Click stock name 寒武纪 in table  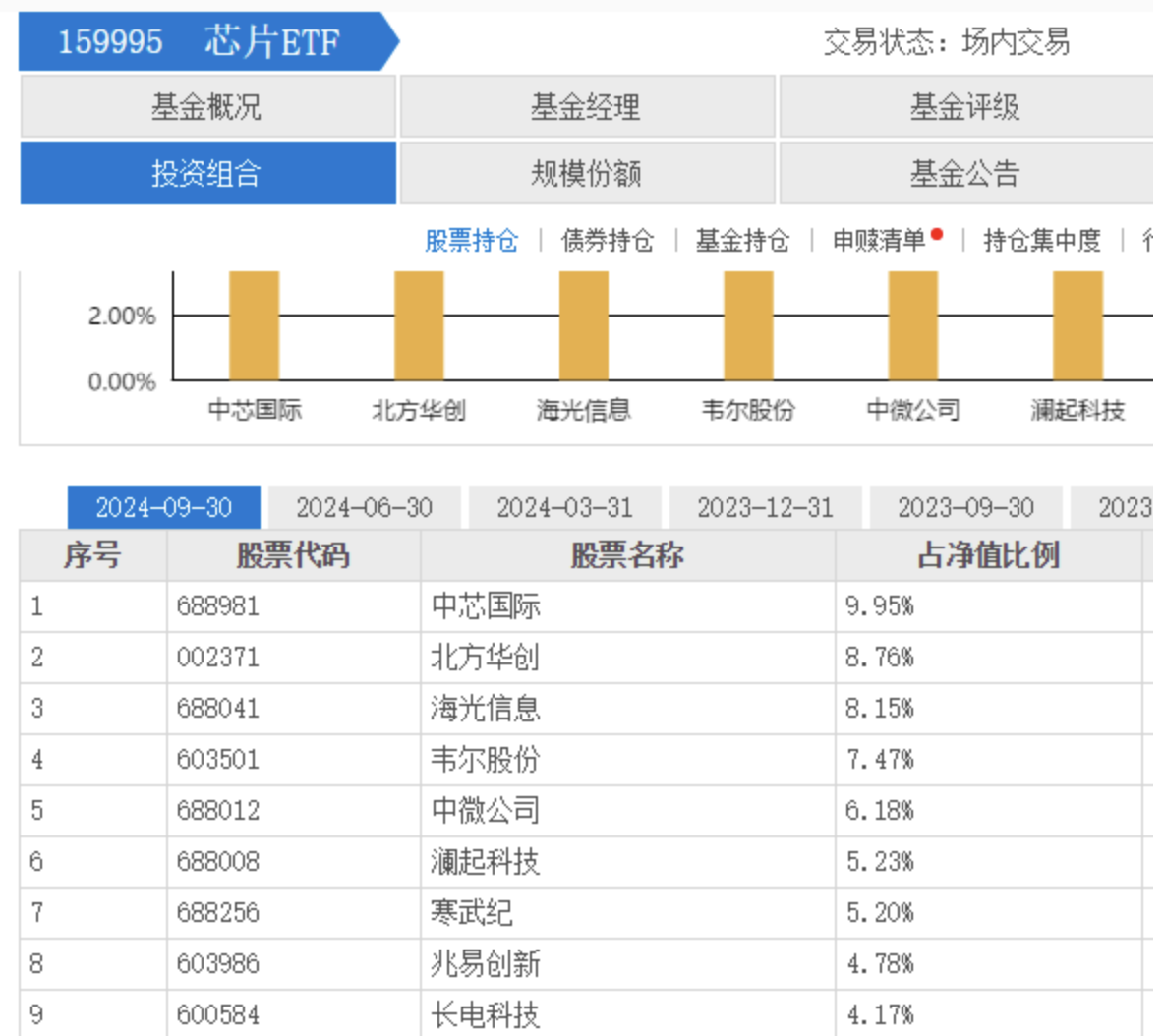click(472, 913)
